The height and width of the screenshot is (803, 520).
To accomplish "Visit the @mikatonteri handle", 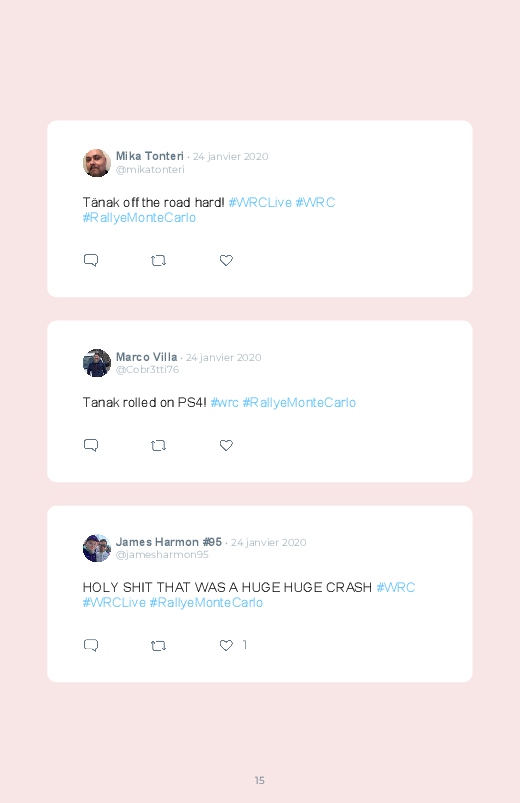I will [x=150, y=170].
